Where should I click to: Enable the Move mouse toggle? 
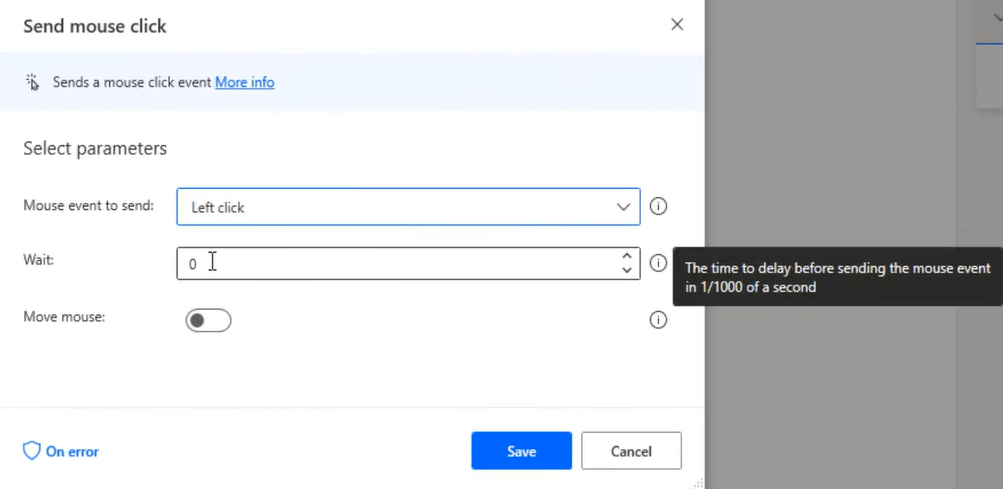[x=208, y=320]
